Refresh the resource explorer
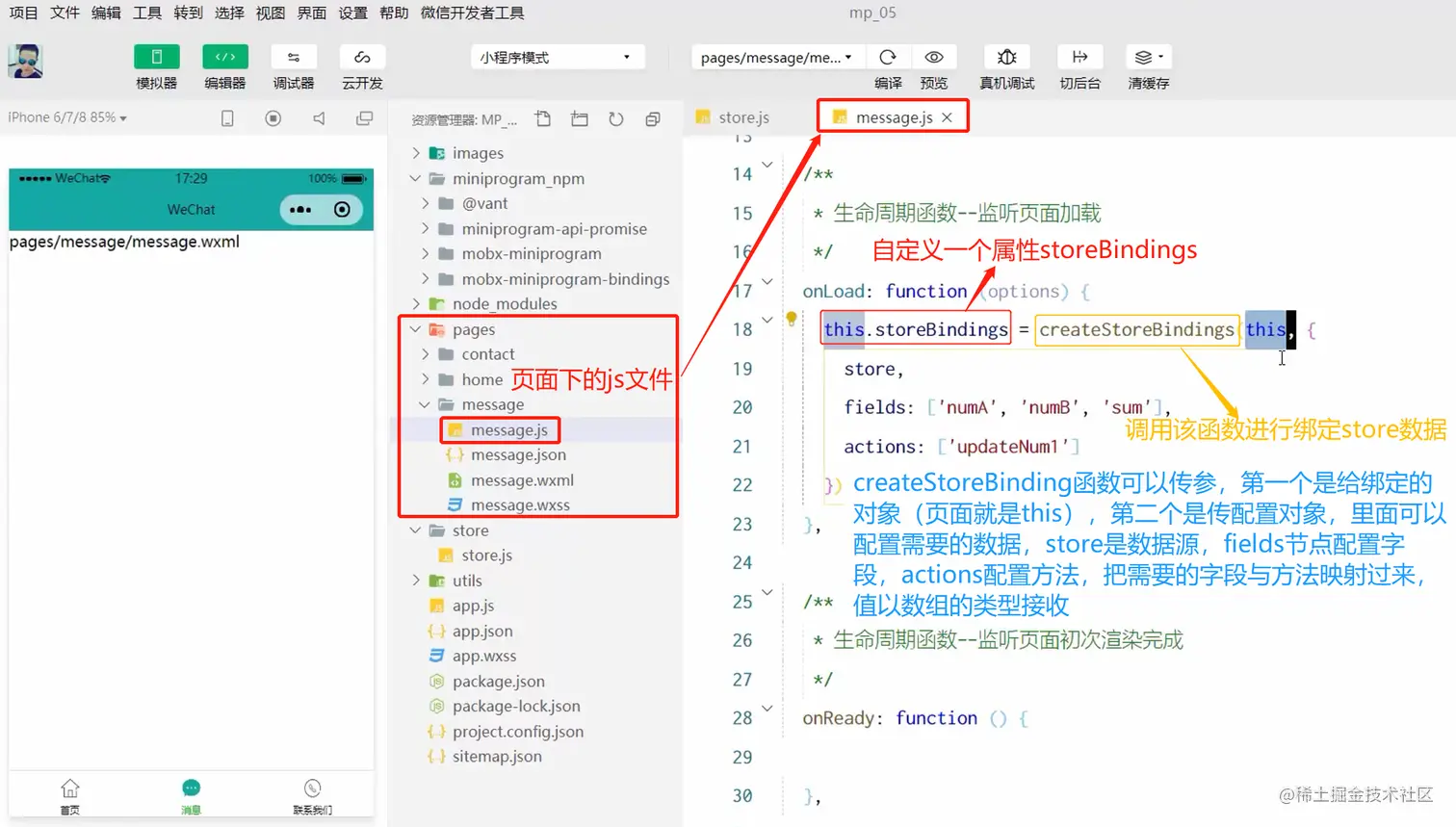The width and height of the screenshot is (1456, 827). 616,119
